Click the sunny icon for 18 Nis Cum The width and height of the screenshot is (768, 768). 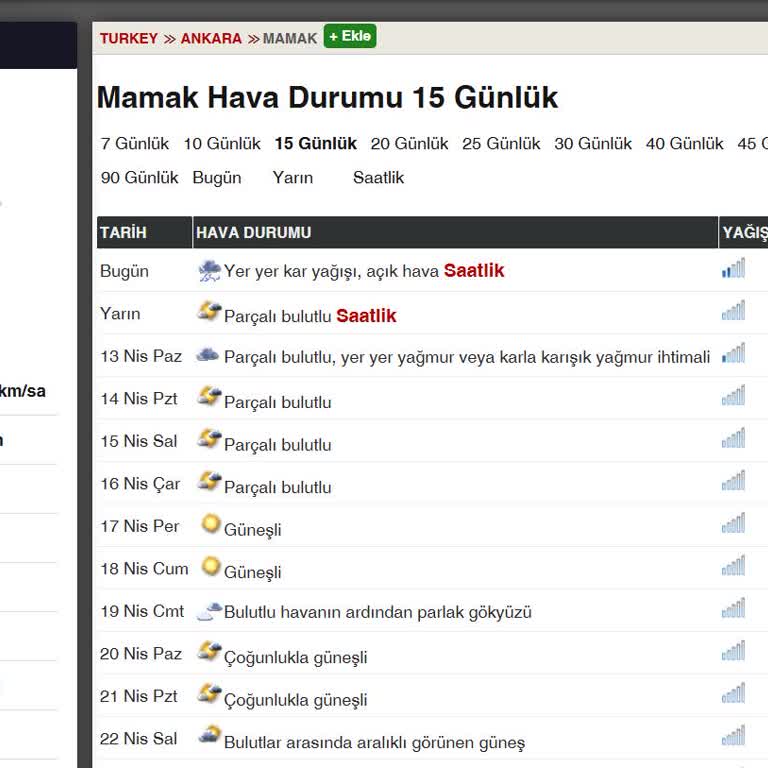(x=210, y=567)
